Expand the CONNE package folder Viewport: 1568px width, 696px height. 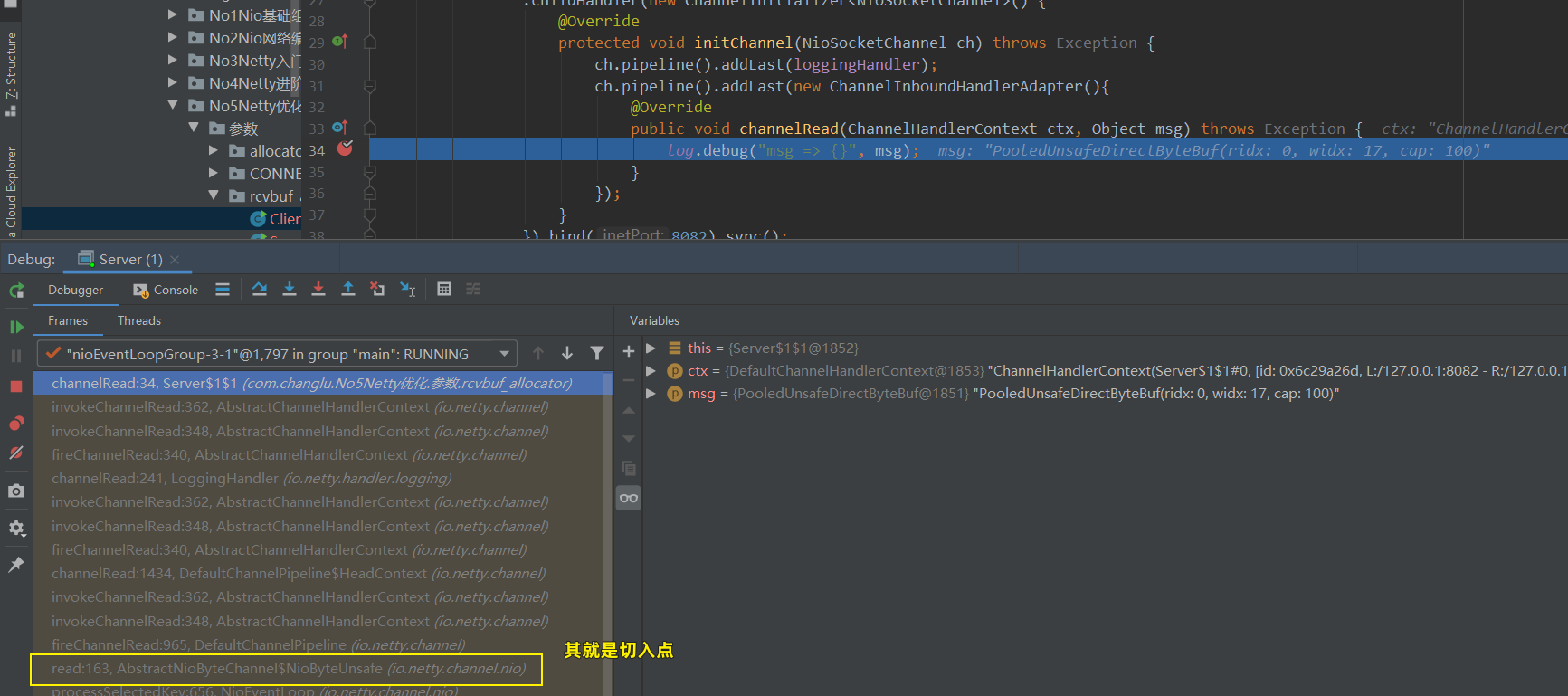click(214, 173)
